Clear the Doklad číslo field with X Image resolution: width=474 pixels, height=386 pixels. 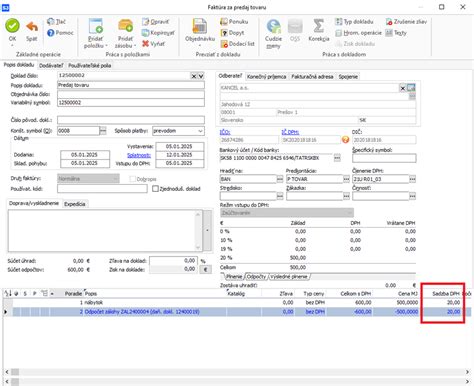194,76
